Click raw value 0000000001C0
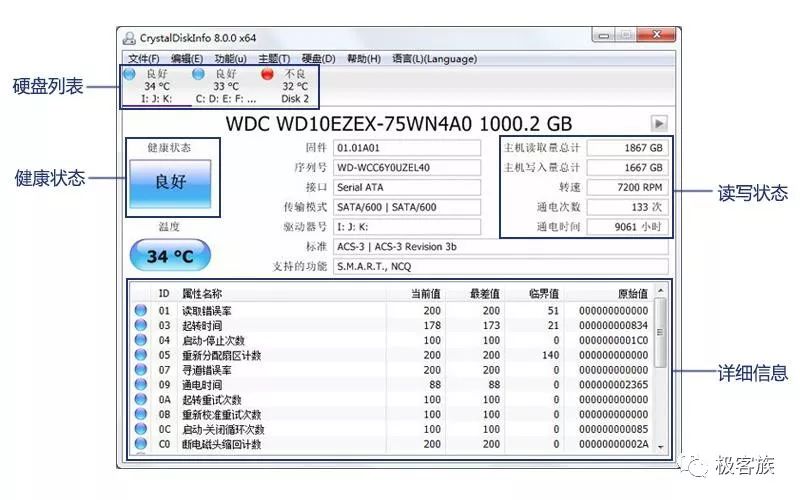Viewport: 800px width, 500px height. tap(613, 340)
